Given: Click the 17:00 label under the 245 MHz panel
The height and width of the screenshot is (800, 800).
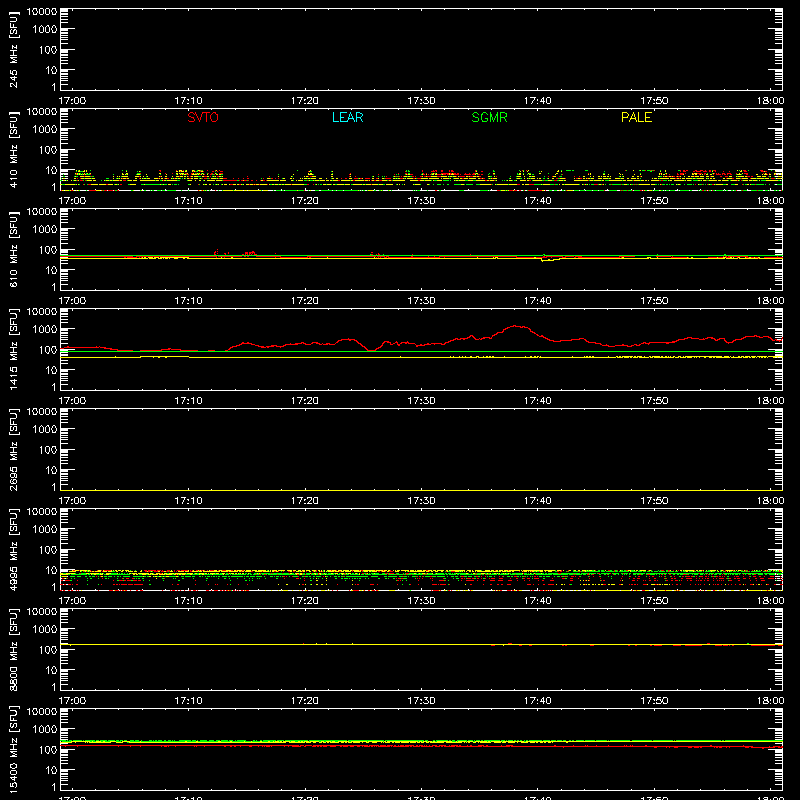Looking at the screenshot, I should [72, 101].
